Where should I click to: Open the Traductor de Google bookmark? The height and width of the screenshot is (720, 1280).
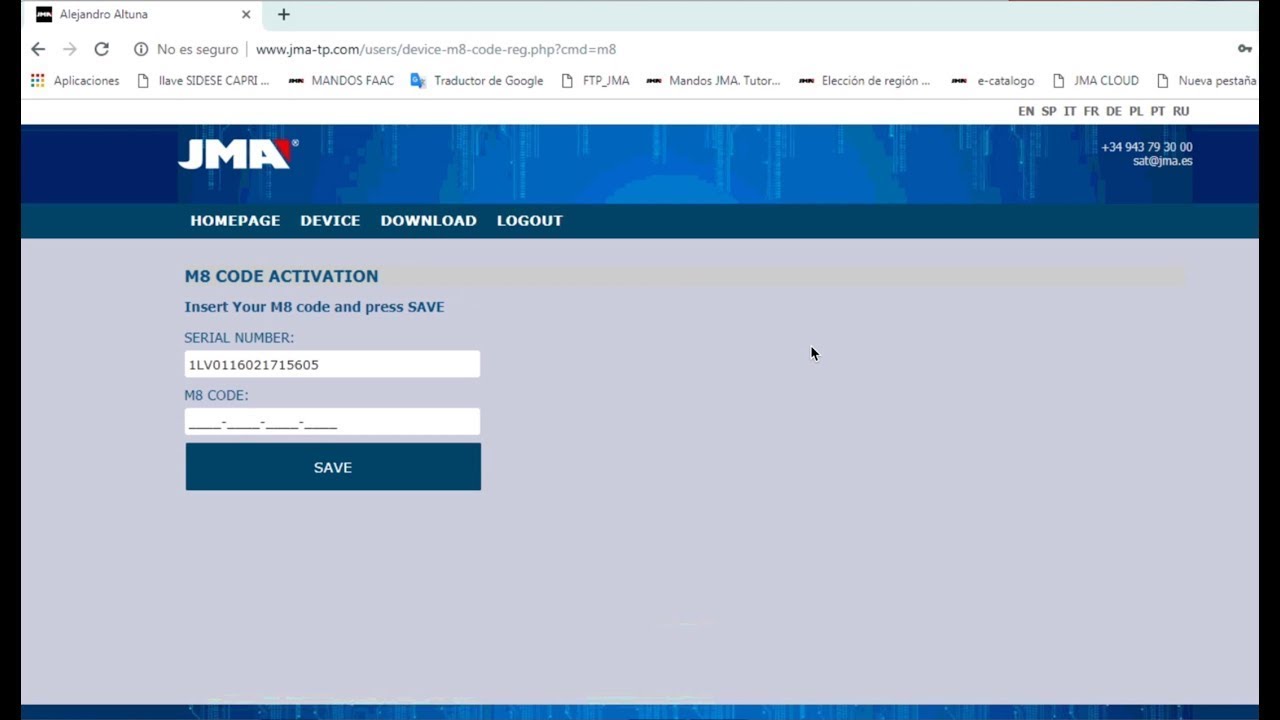[477, 80]
